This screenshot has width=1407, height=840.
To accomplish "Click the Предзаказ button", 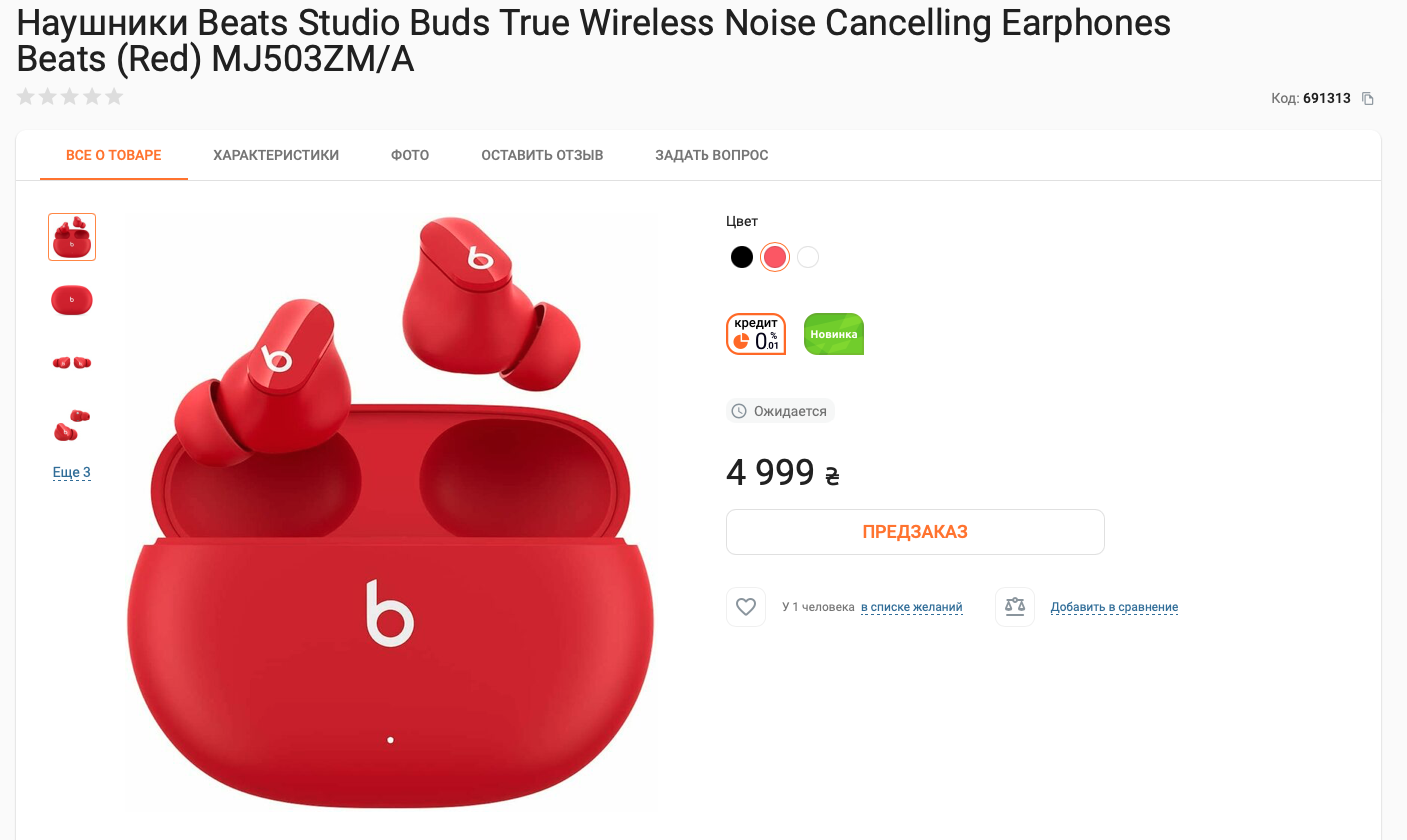I will (915, 532).
